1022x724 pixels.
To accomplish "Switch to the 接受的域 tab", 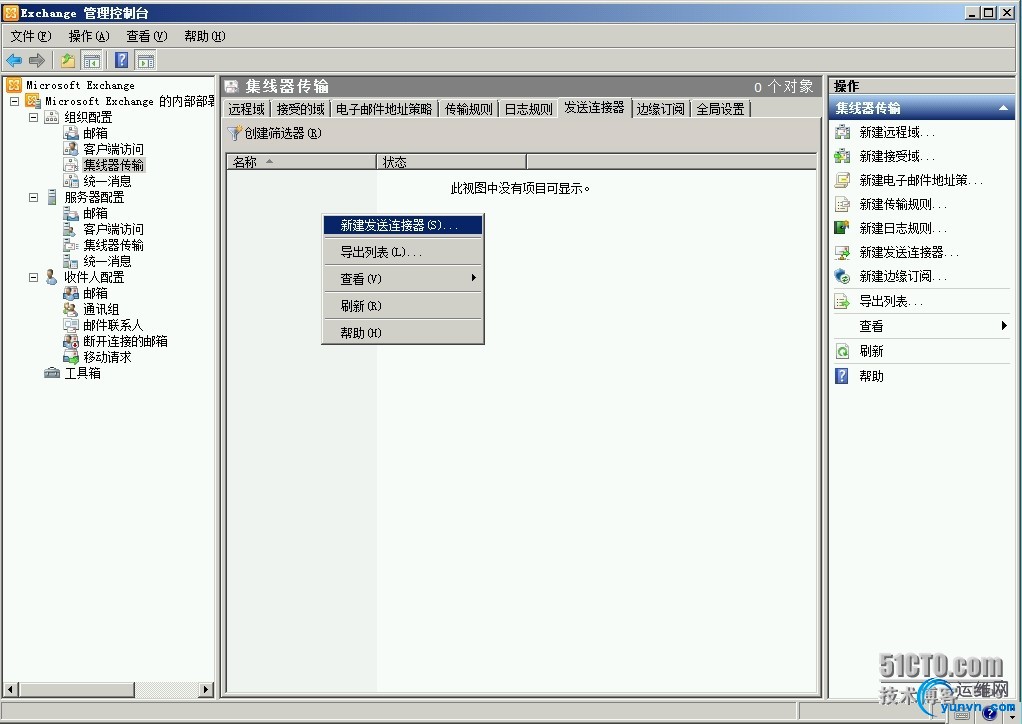I will [300, 109].
